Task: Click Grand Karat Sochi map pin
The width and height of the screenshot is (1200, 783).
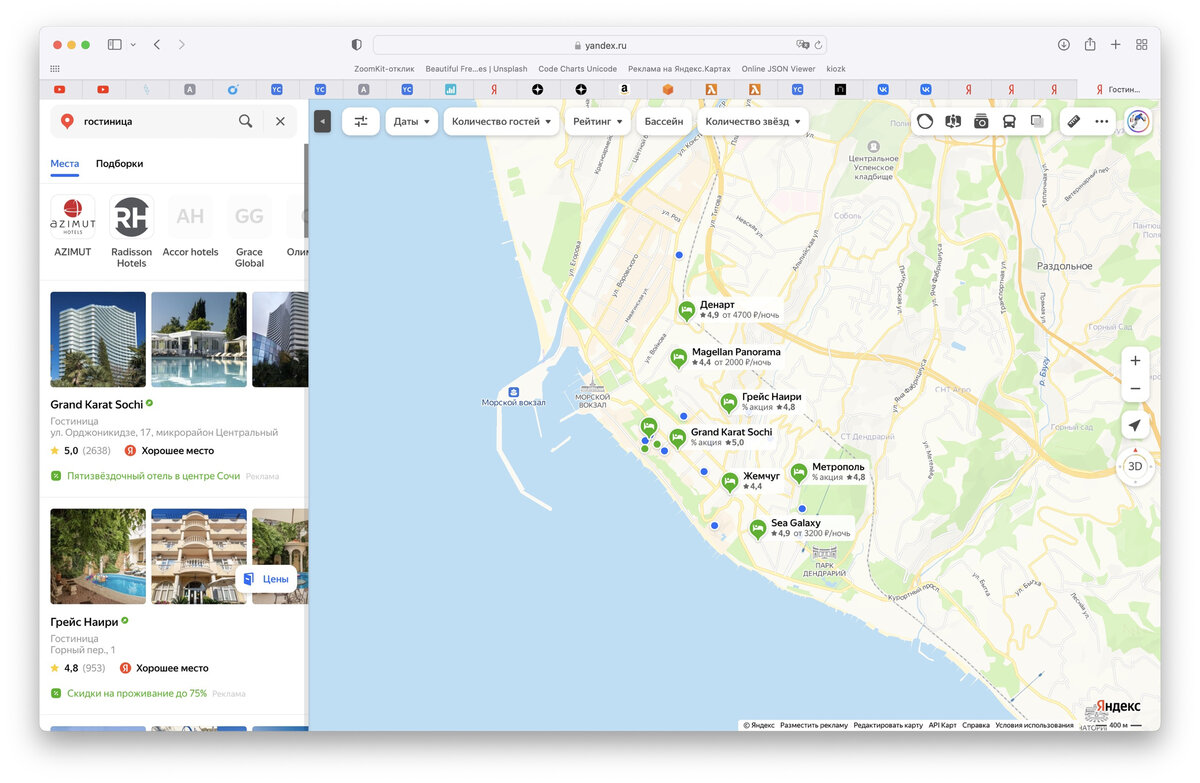Action: (x=678, y=437)
